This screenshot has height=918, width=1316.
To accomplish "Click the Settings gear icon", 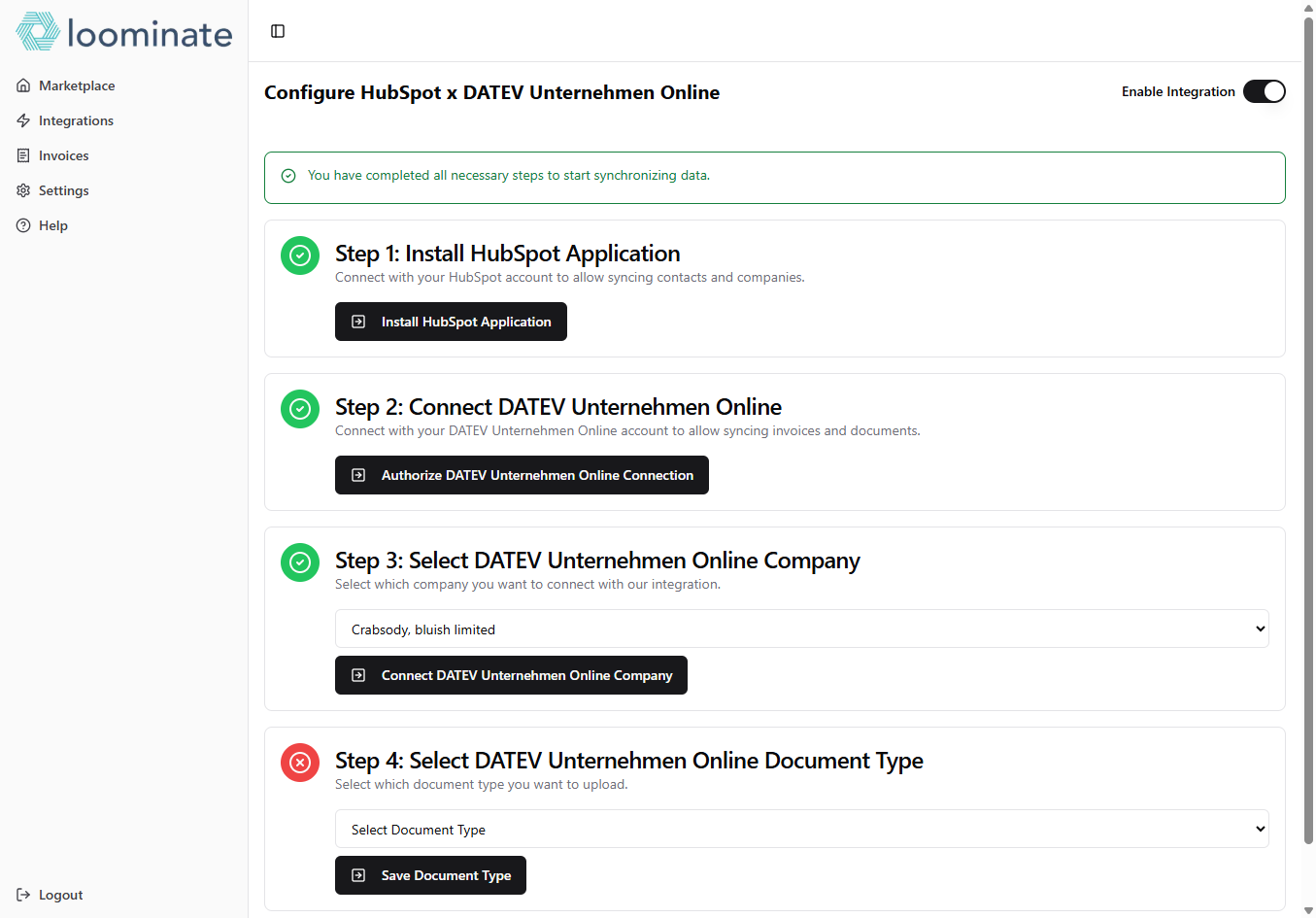I will click(x=23, y=190).
